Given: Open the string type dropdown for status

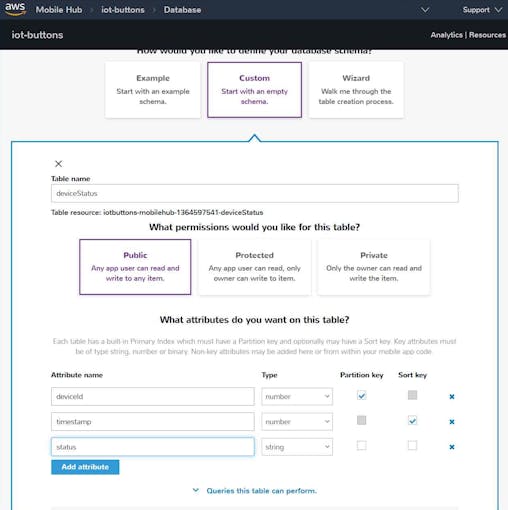Looking at the screenshot, I should (x=297, y=447).
